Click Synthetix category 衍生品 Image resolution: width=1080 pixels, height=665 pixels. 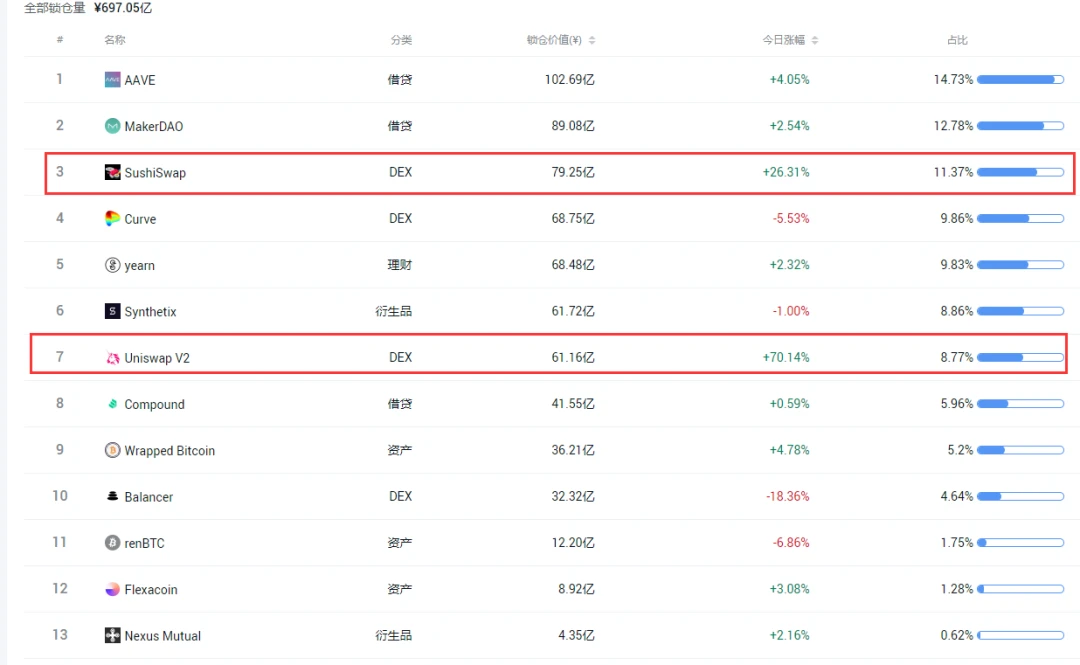394,311
